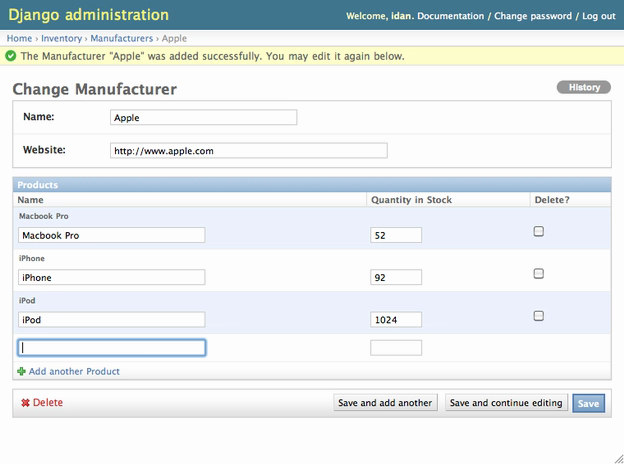Click the Products section header
This screenshot has height=464, width=624.
coord(312,185)
